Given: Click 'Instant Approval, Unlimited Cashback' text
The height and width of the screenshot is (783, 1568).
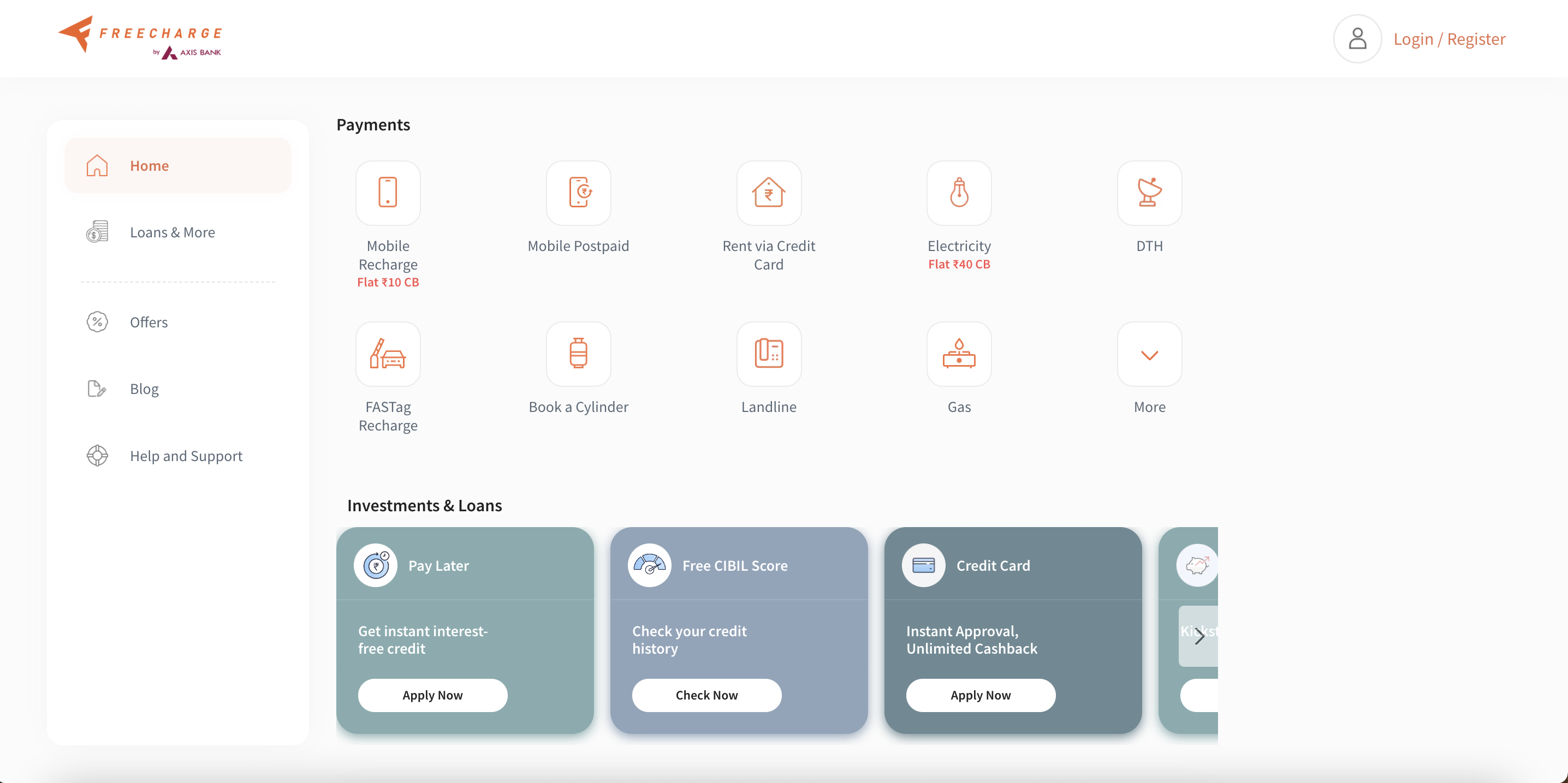Looking at the screenshot, I should [x=971, y=639].
